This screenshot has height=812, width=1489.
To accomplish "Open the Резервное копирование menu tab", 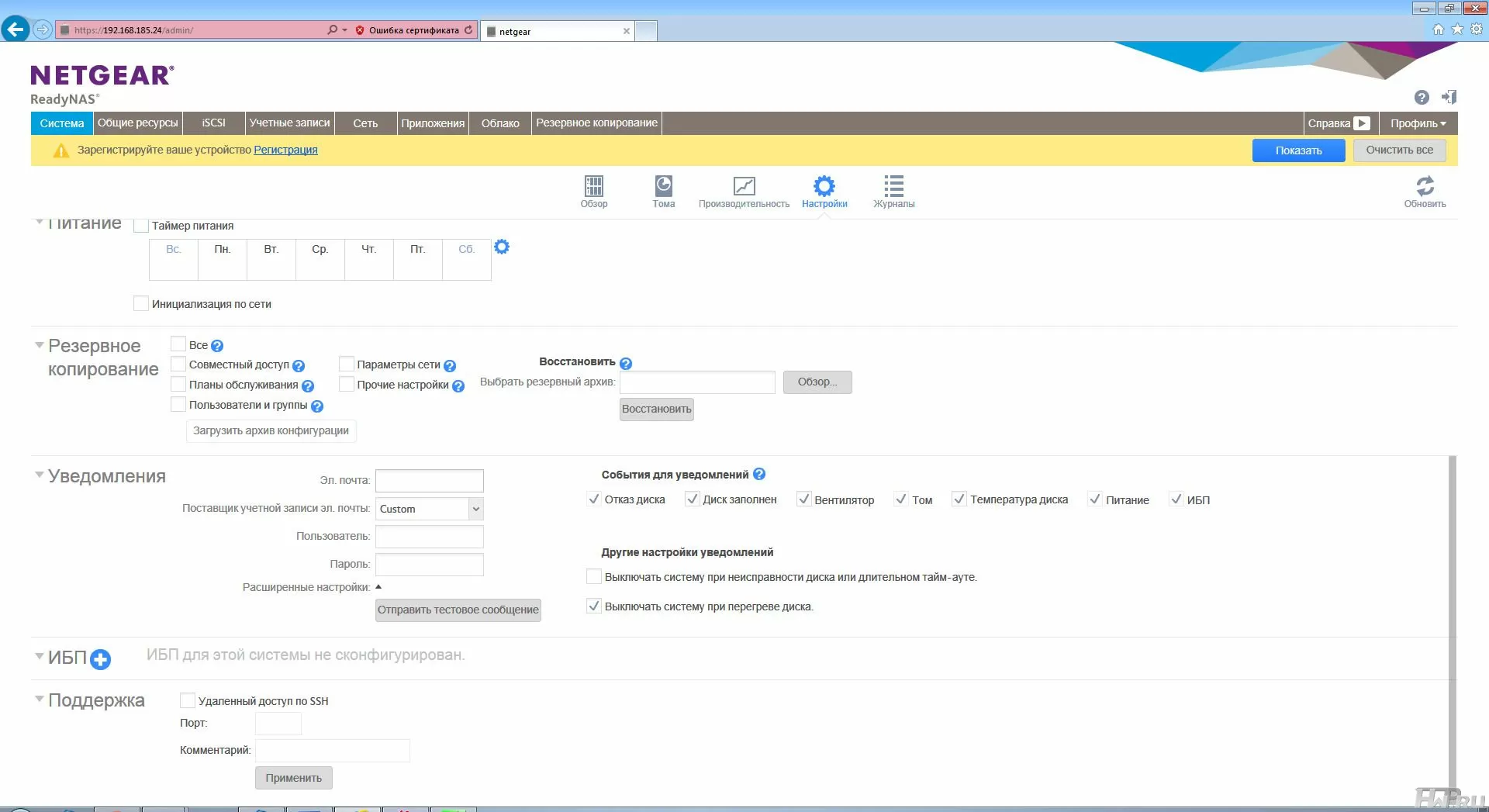I will pos(596,123).
